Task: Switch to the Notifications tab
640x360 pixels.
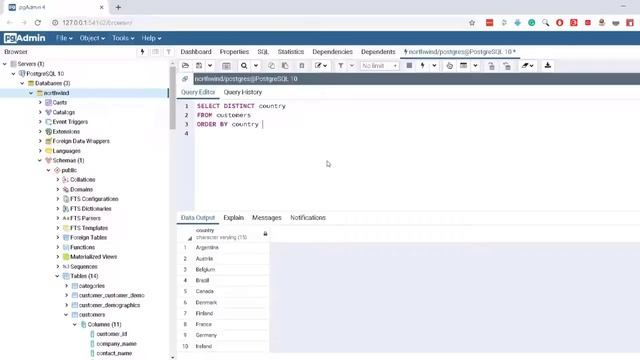Action: [308, 218]
